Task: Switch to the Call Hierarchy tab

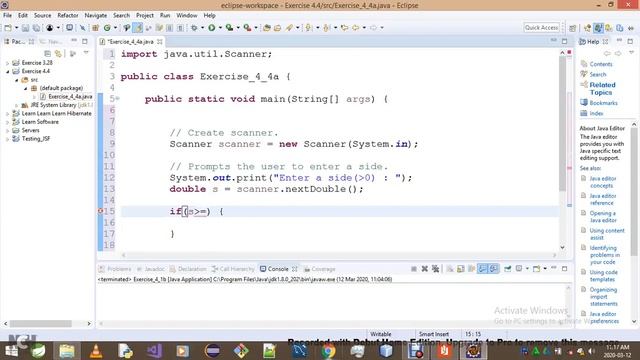Action: click(x=233, y=269)
